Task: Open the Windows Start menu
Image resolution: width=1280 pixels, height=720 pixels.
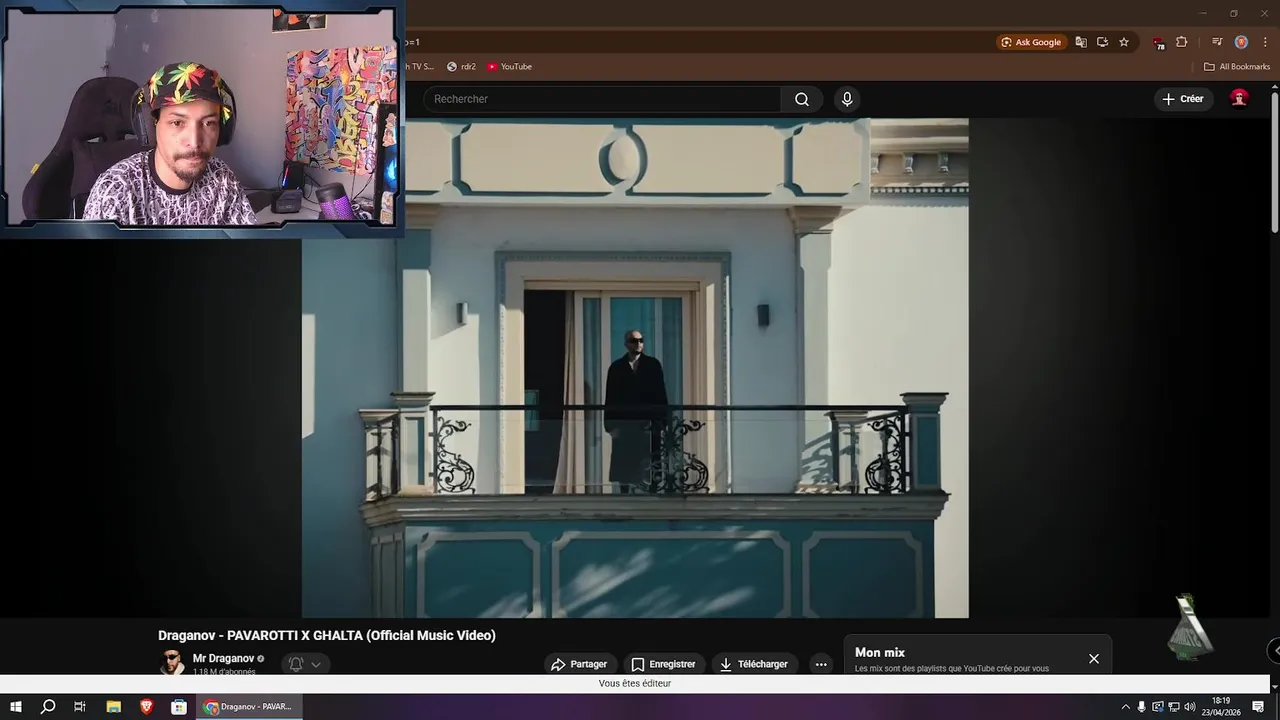Action: [x=16, y=707]
